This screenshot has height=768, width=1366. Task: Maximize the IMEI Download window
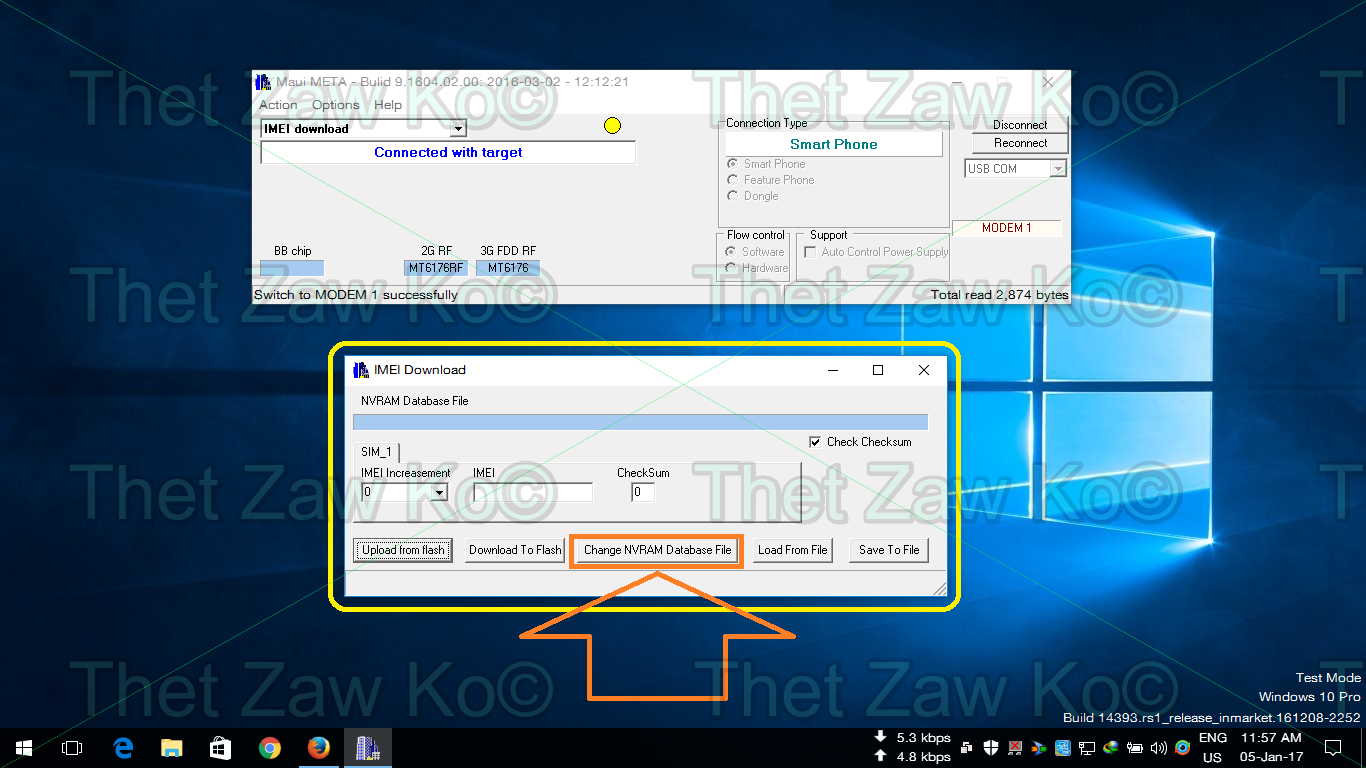pyautogui.click(x=878, y=370)
